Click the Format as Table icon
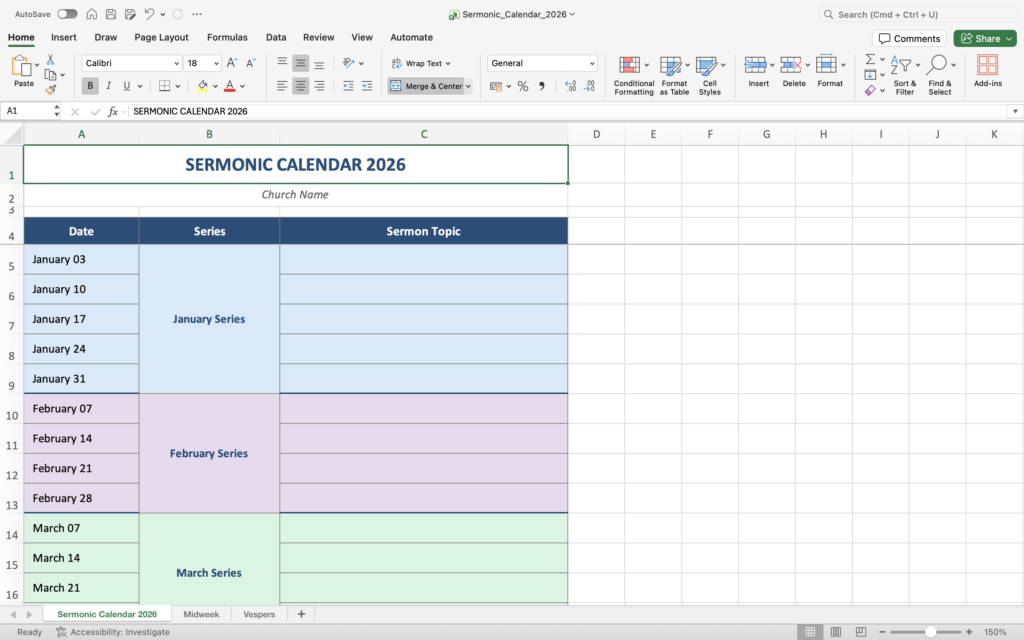The width and height of the screenshot is (1024, 640). tap(674, 75)
